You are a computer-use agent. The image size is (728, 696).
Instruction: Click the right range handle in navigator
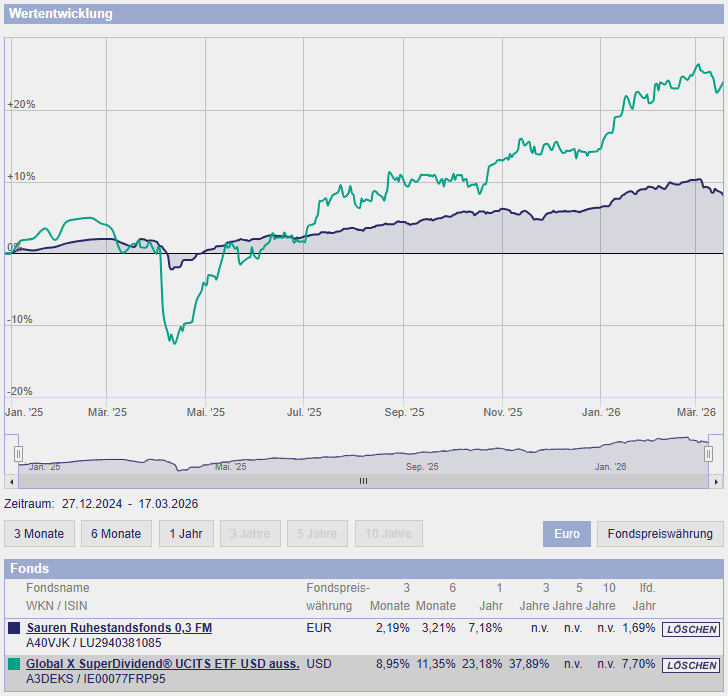tap(709, 454)
